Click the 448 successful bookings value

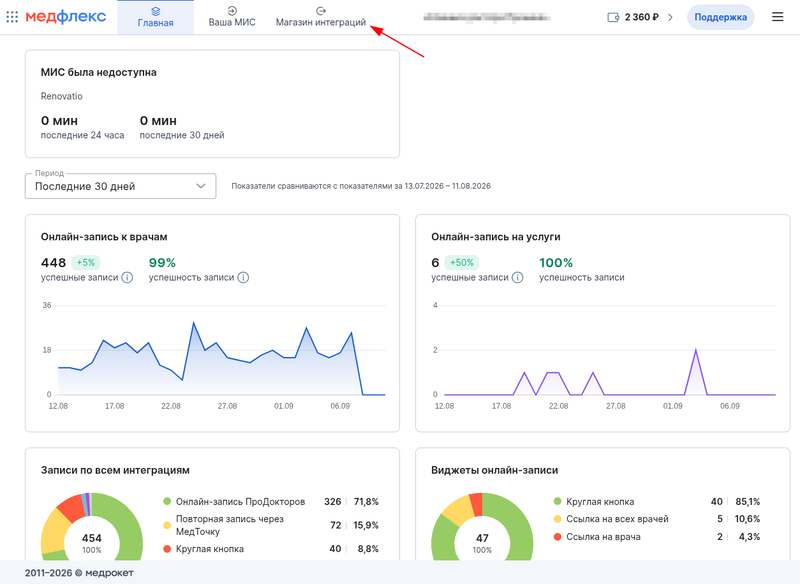click(54, 263)
